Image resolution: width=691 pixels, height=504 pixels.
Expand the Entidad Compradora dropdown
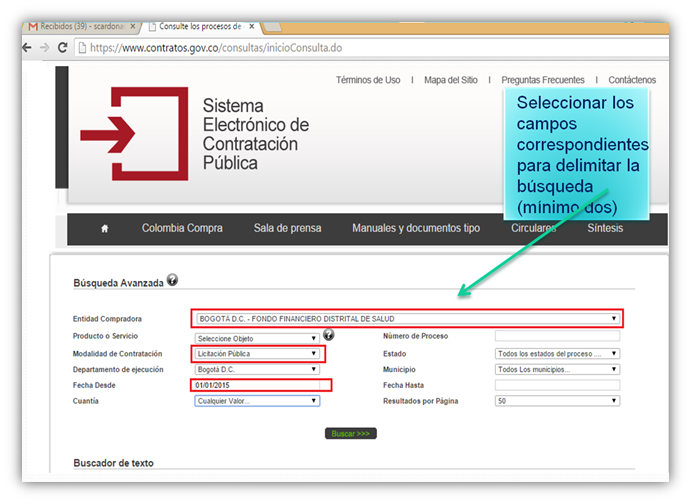click(x=408, y=319)
